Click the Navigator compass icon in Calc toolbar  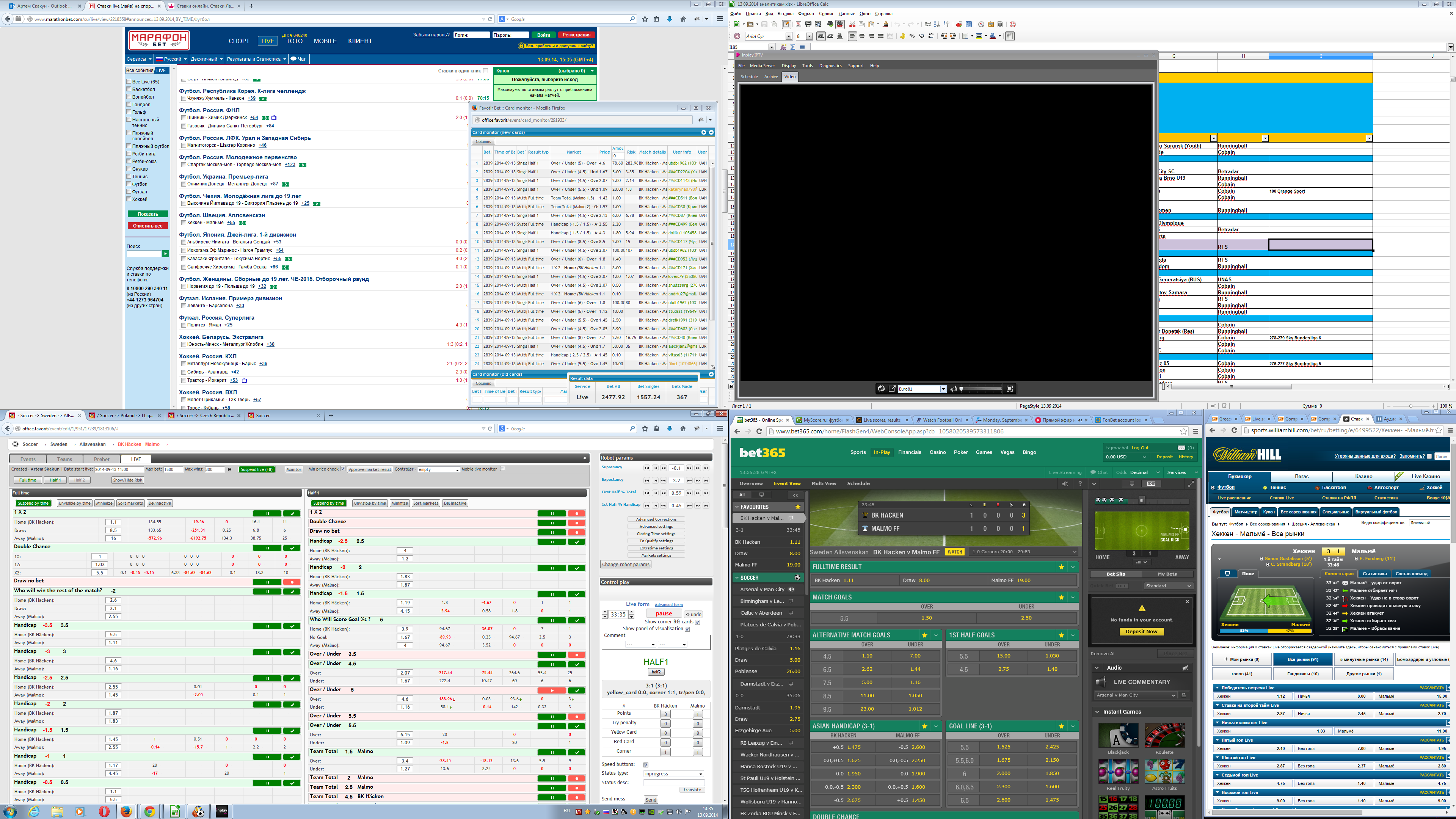click(981, 24)
